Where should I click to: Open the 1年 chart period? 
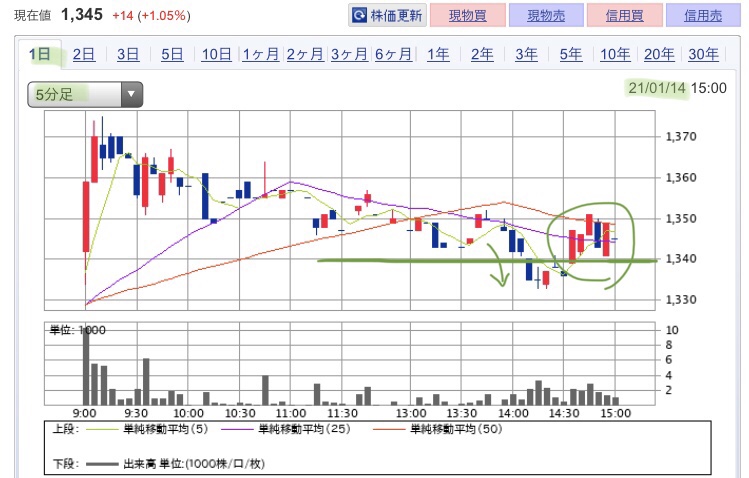(438, 54)
